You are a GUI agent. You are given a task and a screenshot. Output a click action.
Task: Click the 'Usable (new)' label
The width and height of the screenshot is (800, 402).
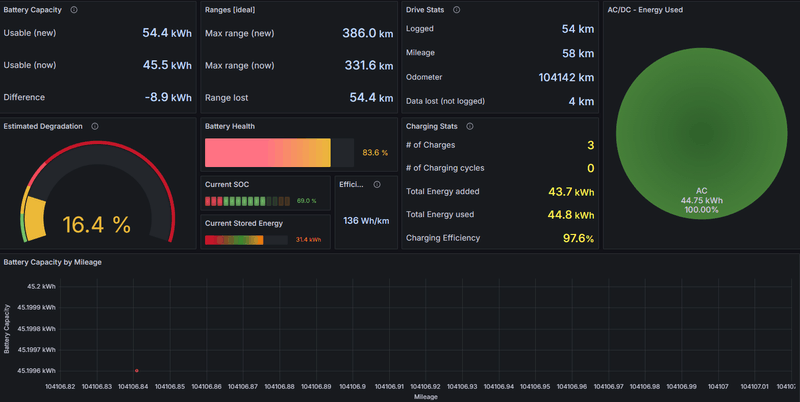(x=30, y=33)
